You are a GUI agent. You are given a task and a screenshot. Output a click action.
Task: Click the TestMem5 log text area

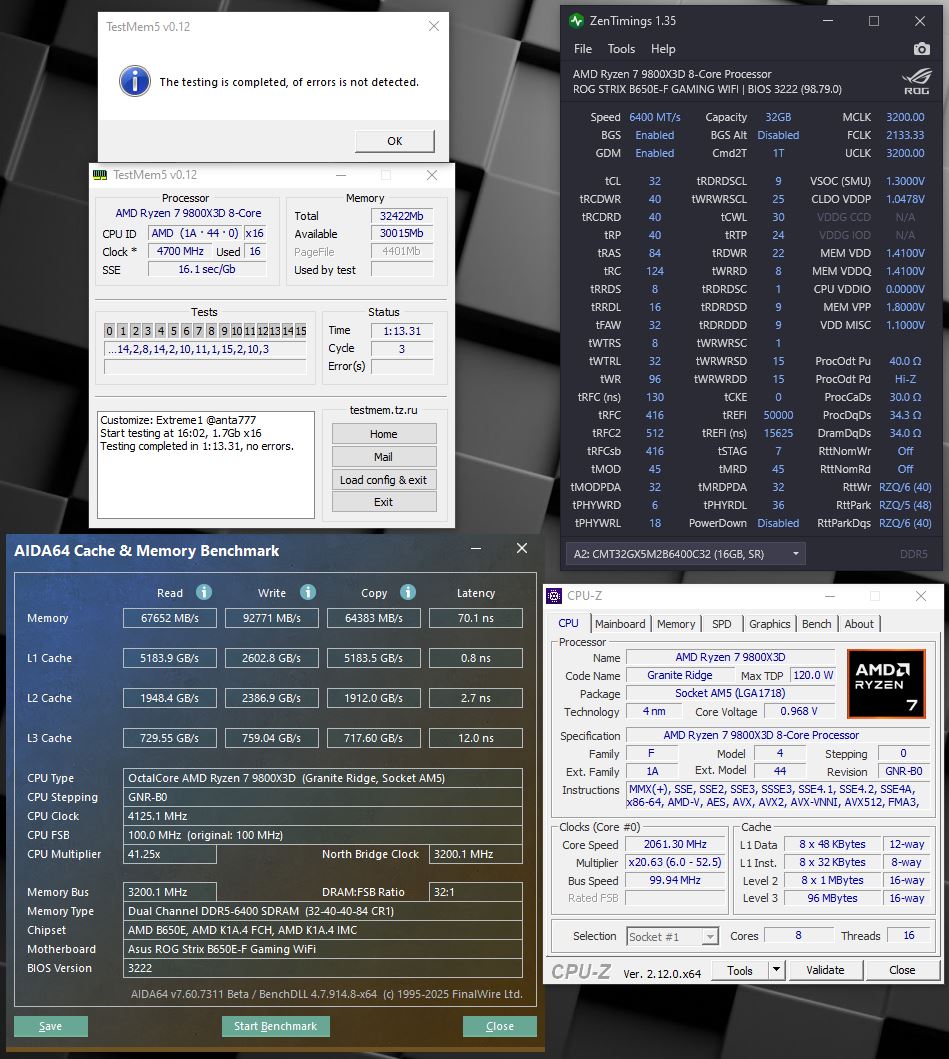pyautogui.click(x=206, y=465)
